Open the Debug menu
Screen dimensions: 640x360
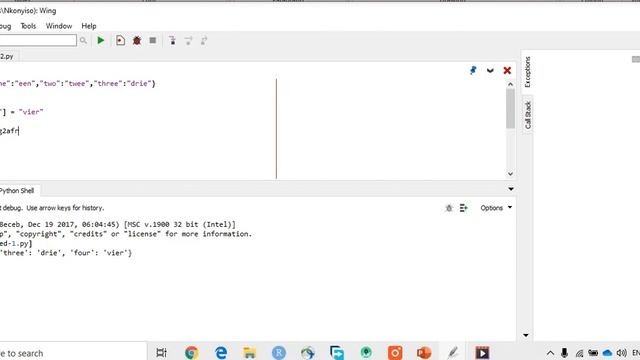click(x=5, y=26)
